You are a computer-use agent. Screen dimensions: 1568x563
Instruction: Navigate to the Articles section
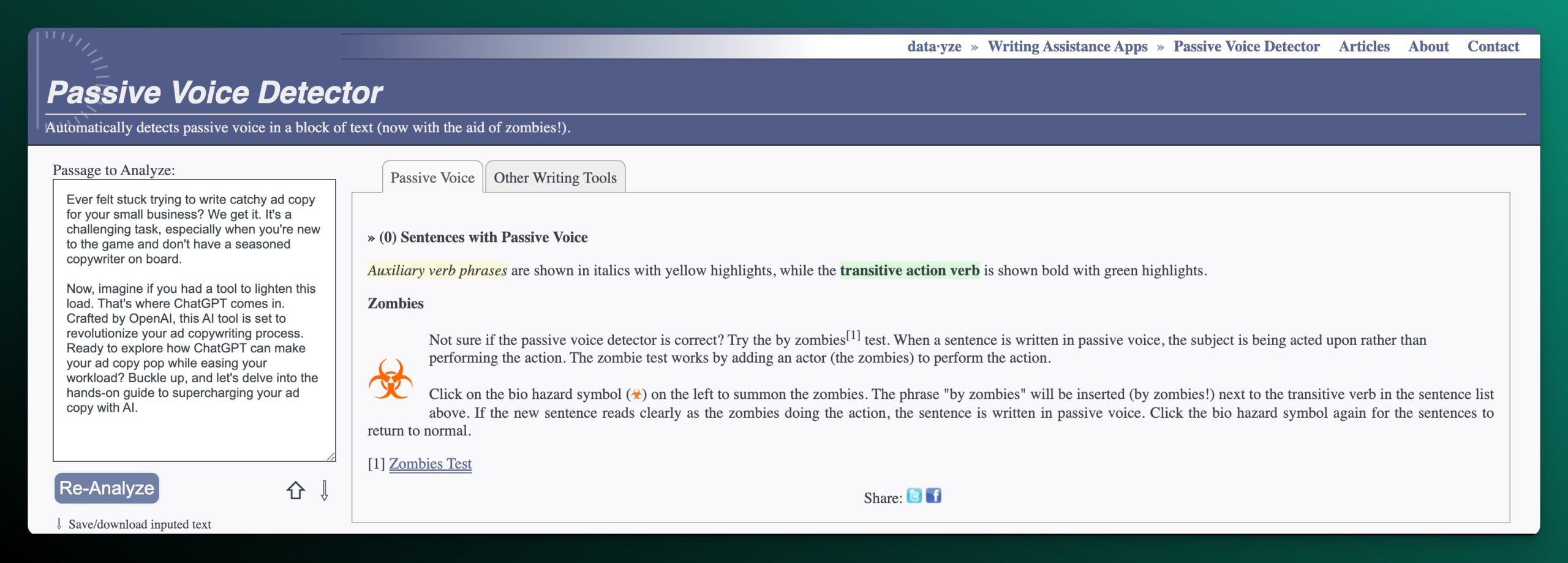pyautogui.click(x=1364, y=47)
